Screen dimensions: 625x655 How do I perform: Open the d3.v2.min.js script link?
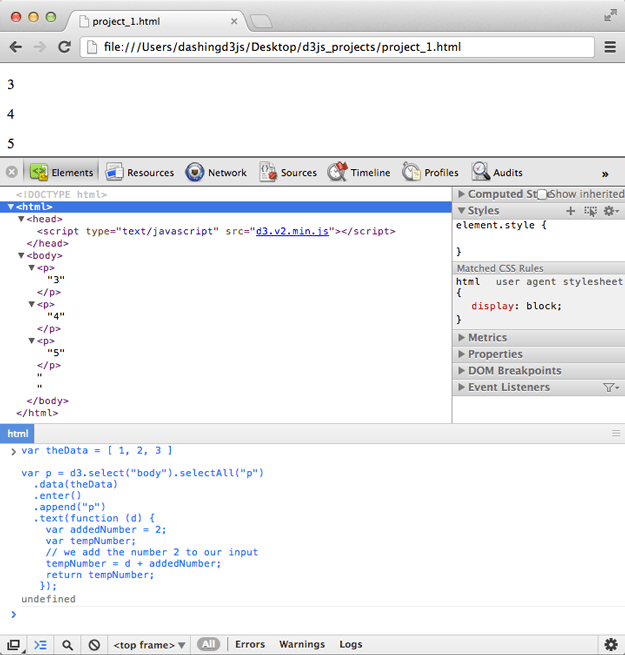point(292,231)
